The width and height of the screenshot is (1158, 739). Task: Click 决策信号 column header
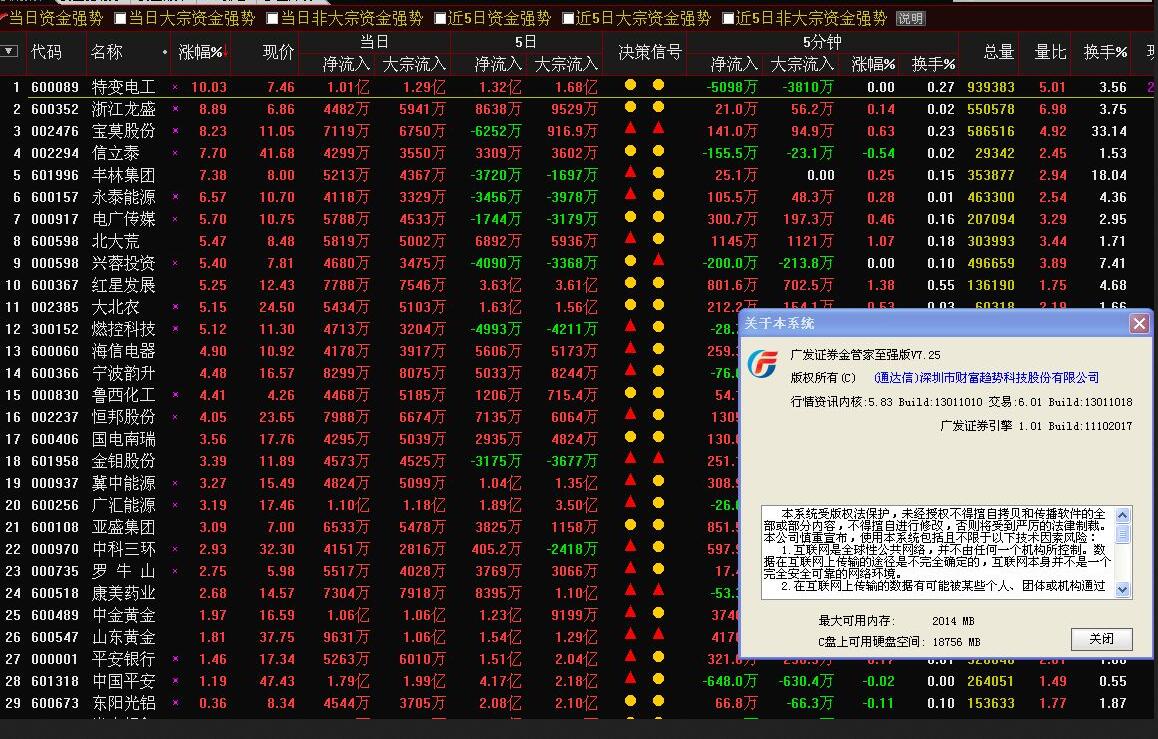[x=650, y=52]
